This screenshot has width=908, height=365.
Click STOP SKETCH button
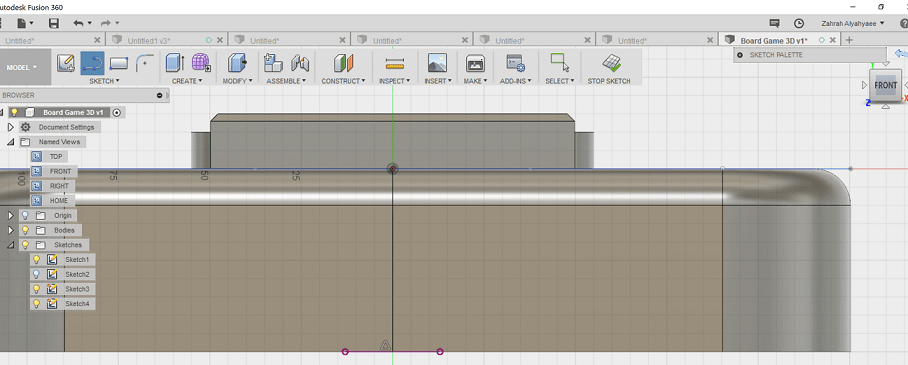(609, 81)
